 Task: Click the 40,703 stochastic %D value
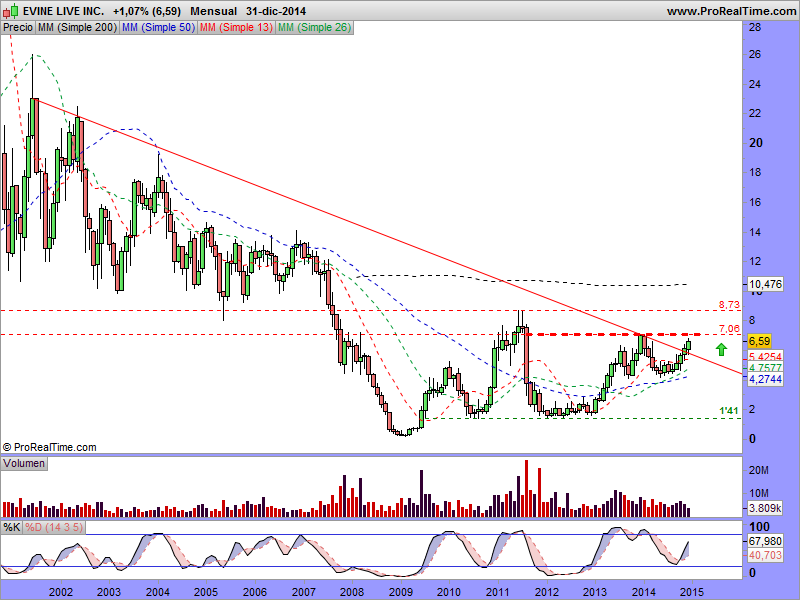(765, 555)
